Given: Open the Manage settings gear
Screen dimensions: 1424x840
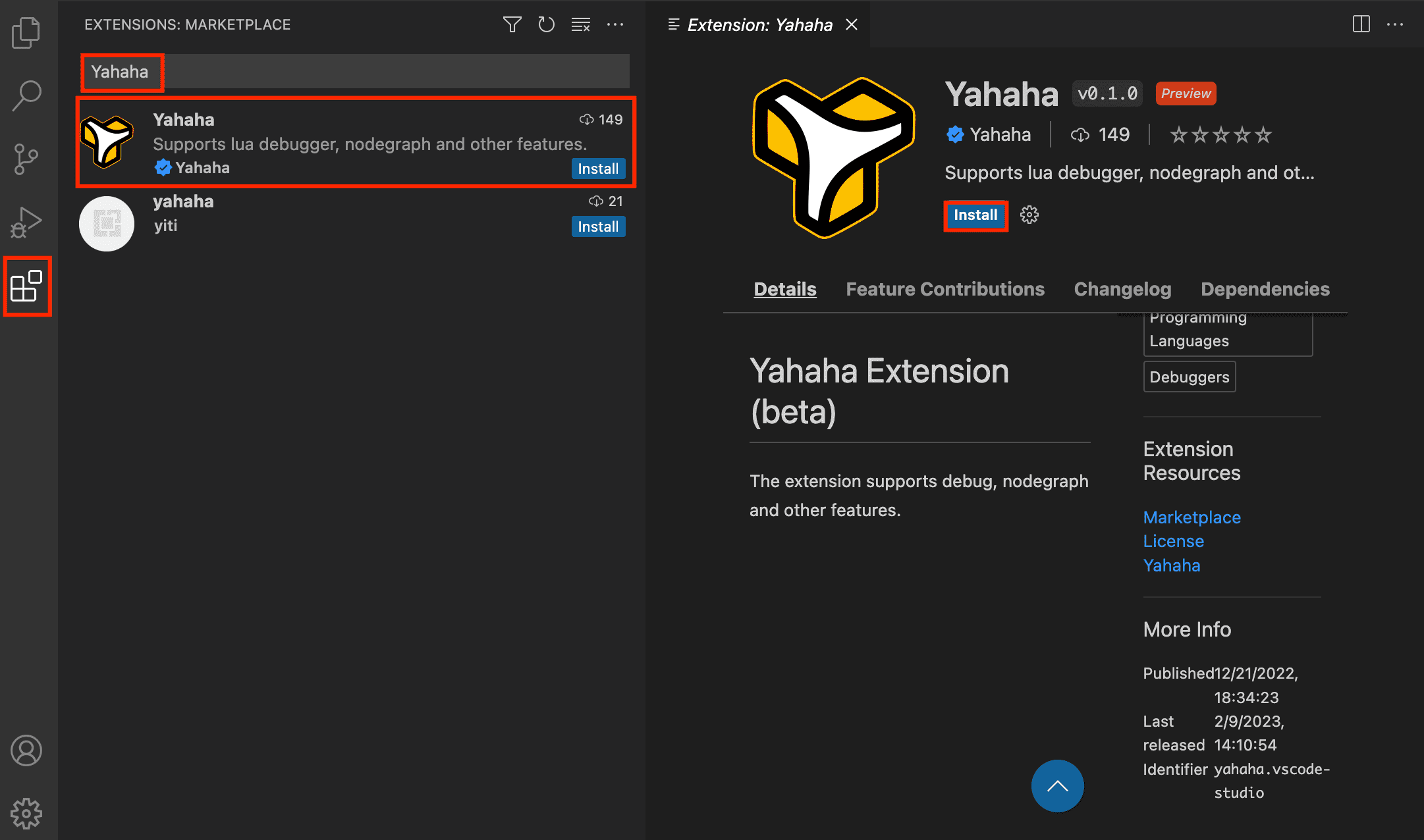Looking at the screenshot, I should click(27, 813).
